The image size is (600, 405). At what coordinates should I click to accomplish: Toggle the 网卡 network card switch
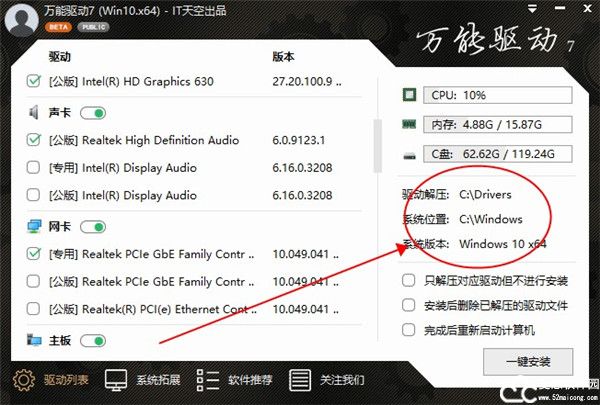coord(93,227)
